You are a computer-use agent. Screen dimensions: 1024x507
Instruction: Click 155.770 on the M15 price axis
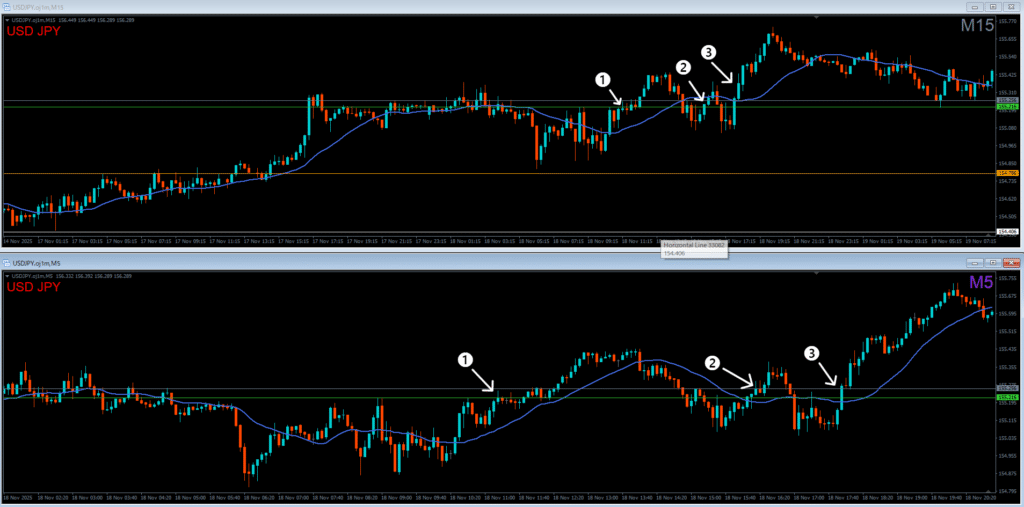1006,20
